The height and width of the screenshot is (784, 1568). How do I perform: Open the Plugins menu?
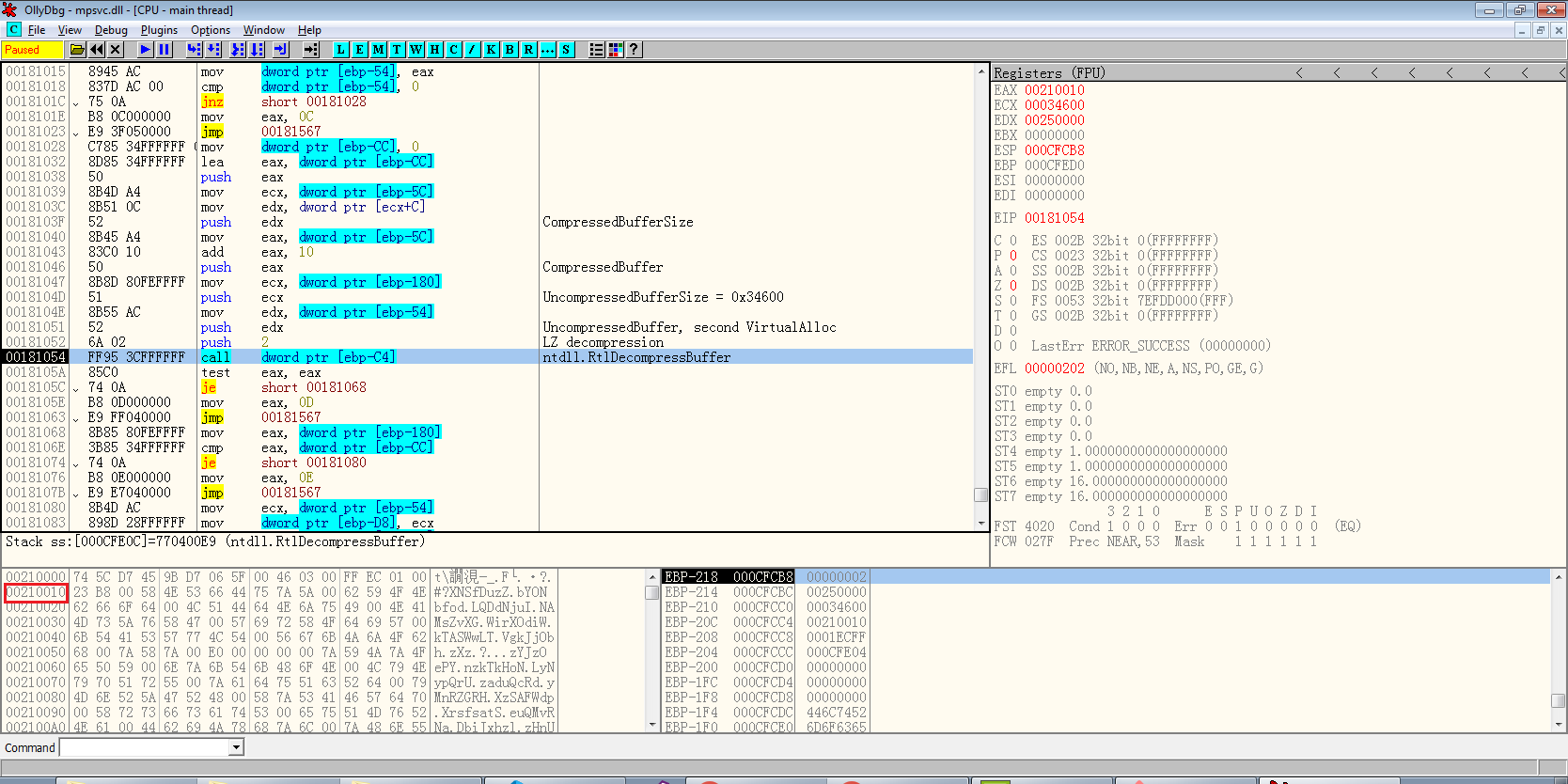pyautogui.click(x=159, y=30)
